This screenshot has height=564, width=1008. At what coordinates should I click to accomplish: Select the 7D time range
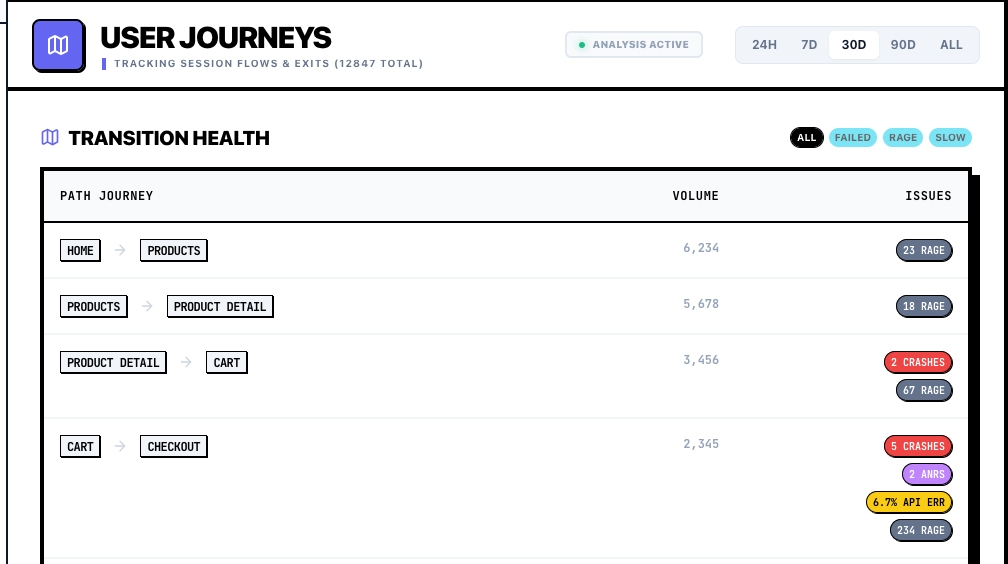tap(809, 45)
